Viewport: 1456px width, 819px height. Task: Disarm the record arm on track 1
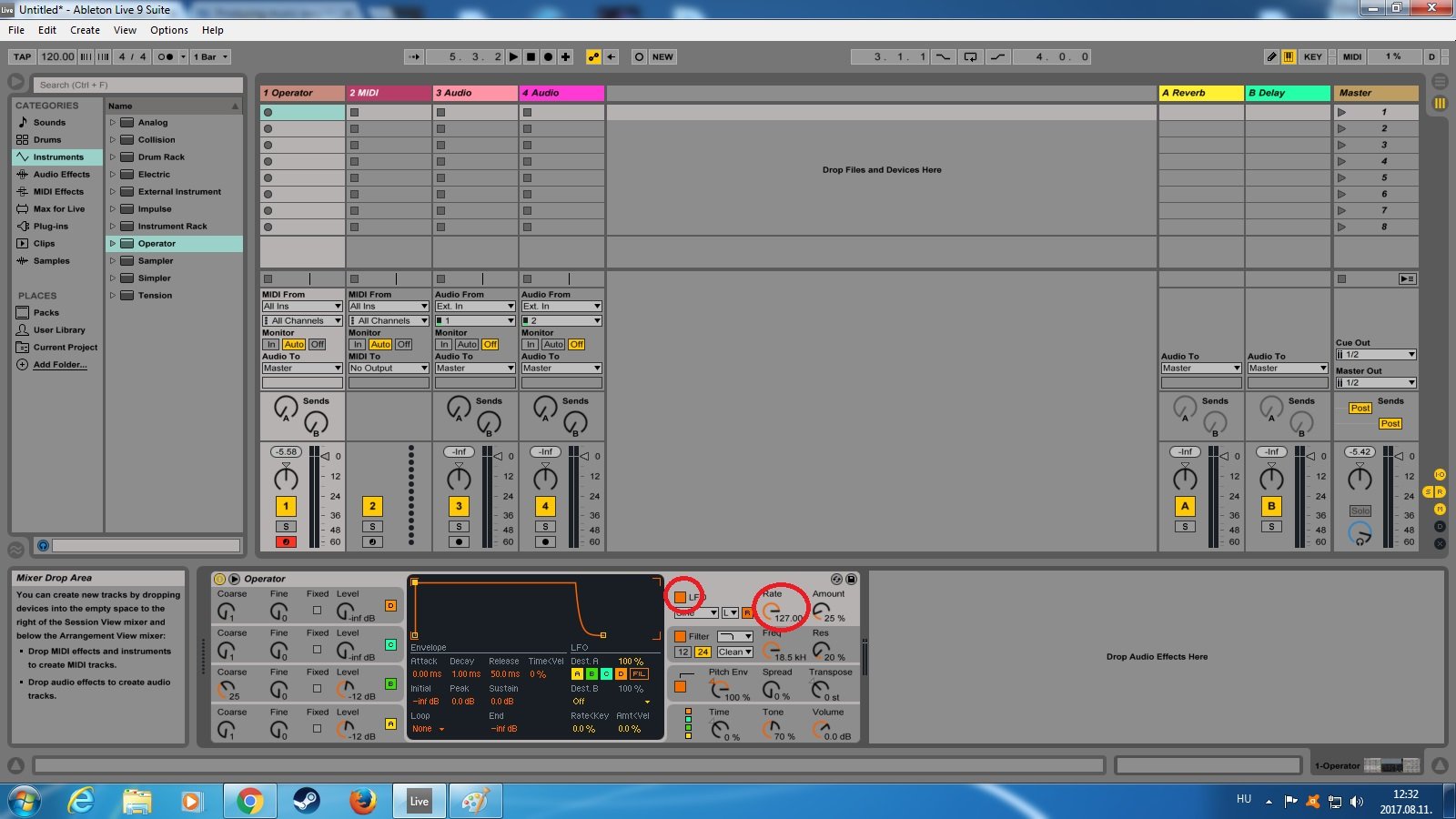tap(286, 541)
